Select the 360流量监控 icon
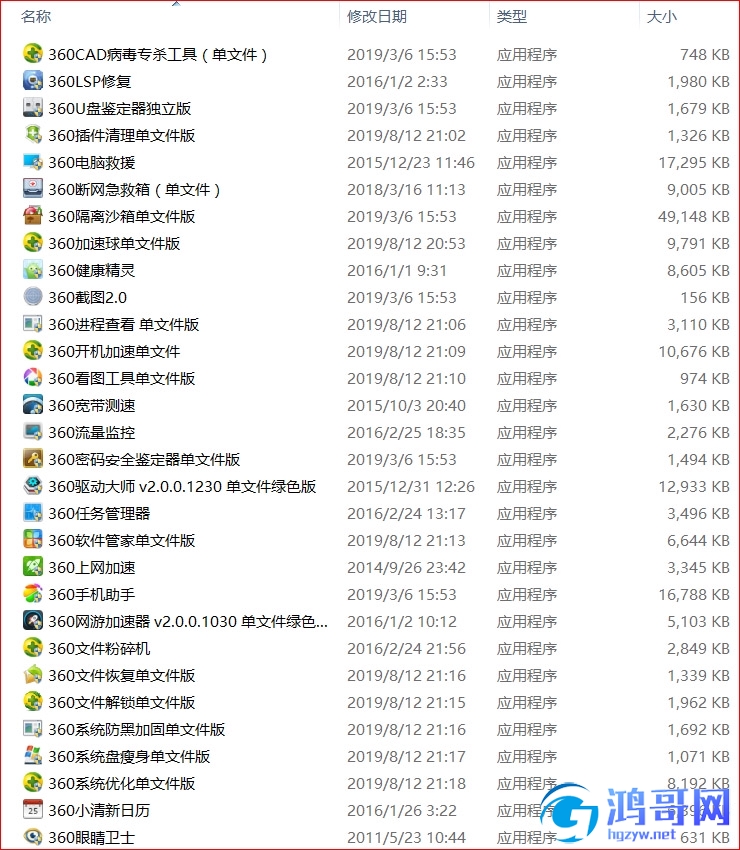This screenshot has height=850, width=740. [x=33, y=432]
